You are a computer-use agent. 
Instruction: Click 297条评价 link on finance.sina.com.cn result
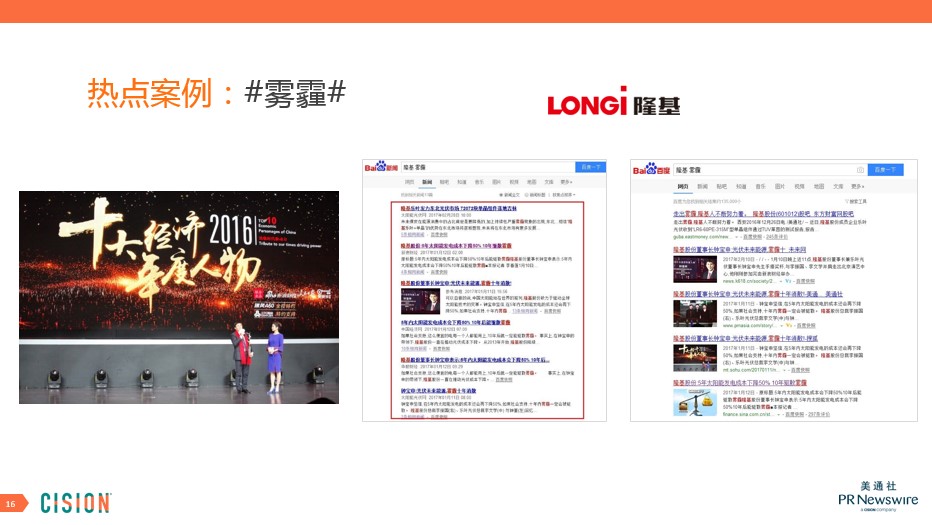click(x=819, y=414)
